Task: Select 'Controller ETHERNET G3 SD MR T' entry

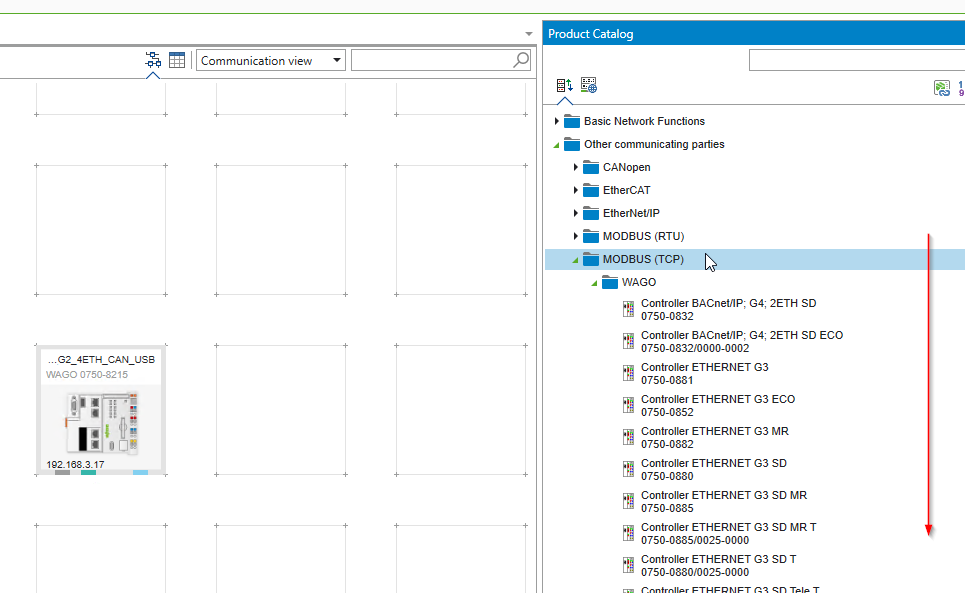Action: coord(729,533)
